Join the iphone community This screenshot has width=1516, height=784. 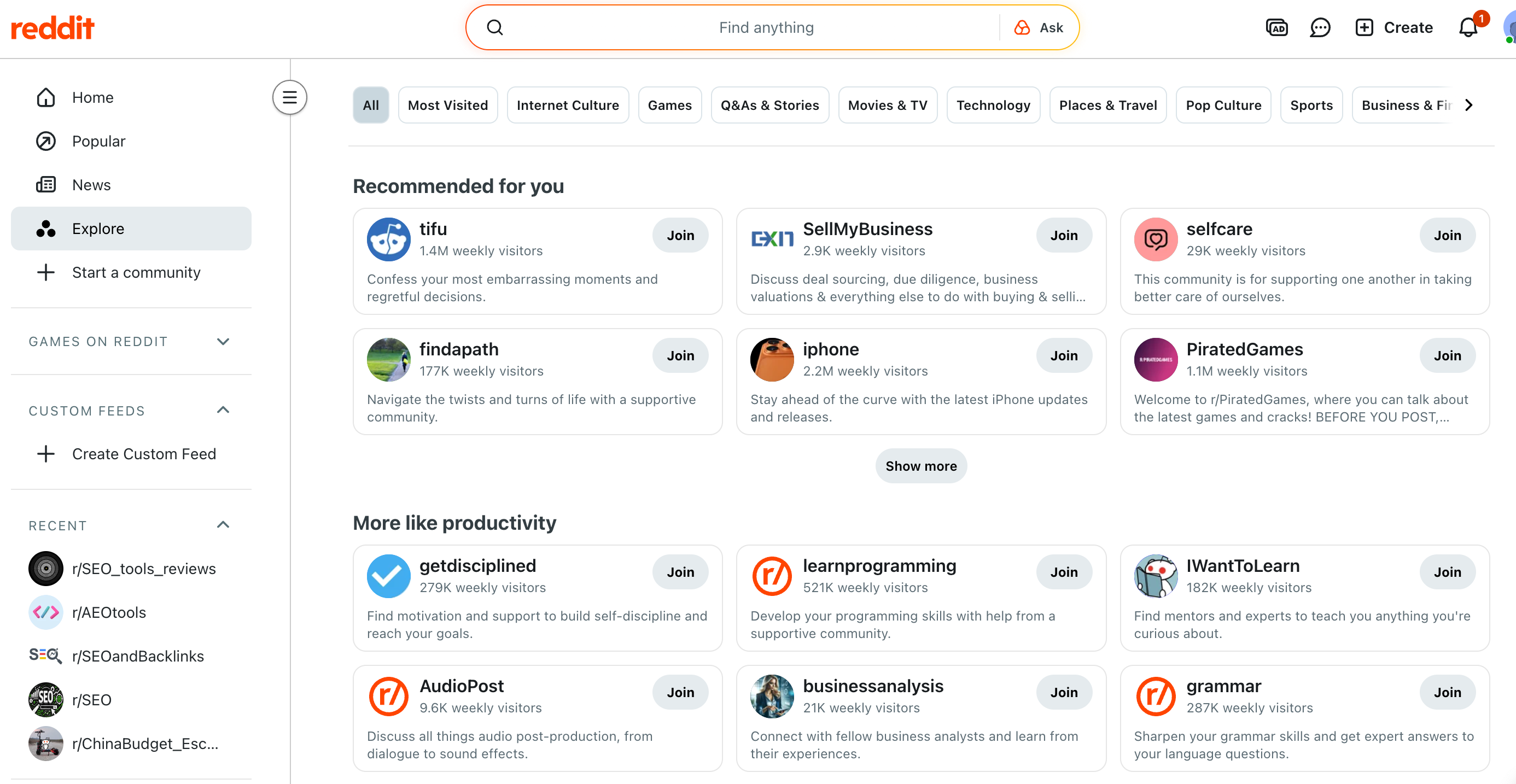pyautogui.click(x=1064, y=356)
